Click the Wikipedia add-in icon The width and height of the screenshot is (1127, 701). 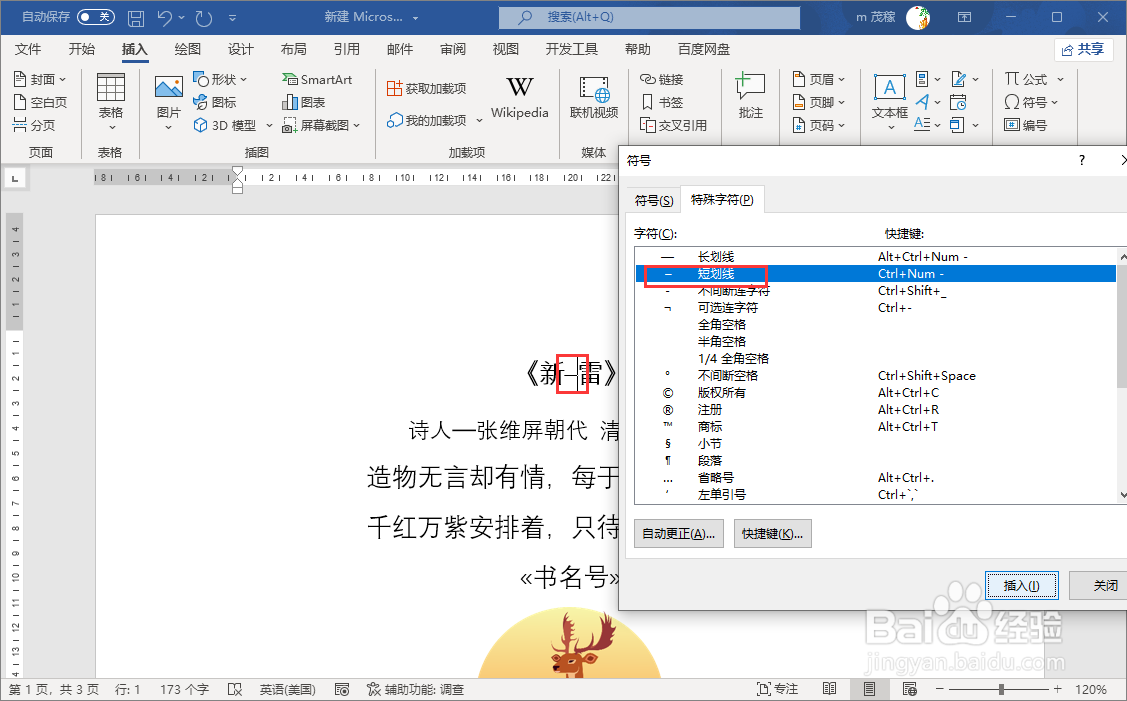coord(519,97)
